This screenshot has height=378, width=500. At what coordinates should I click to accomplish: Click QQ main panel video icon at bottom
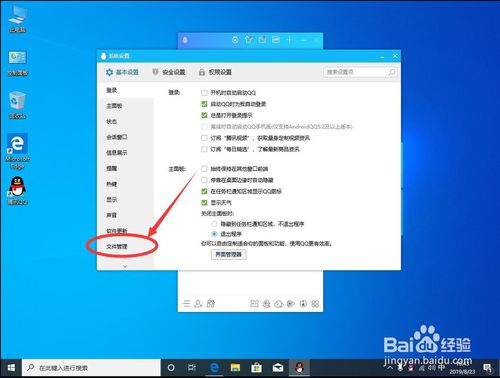coord(291,304)
